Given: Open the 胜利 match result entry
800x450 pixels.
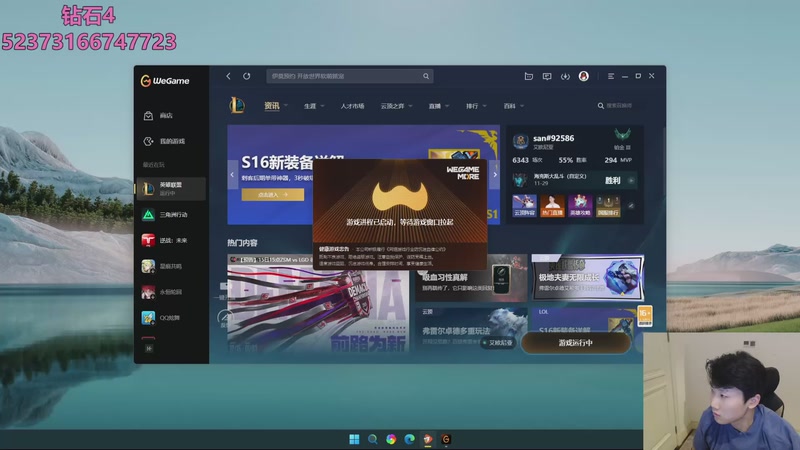Looking at the screenshot, I should [x=574, y=180].
